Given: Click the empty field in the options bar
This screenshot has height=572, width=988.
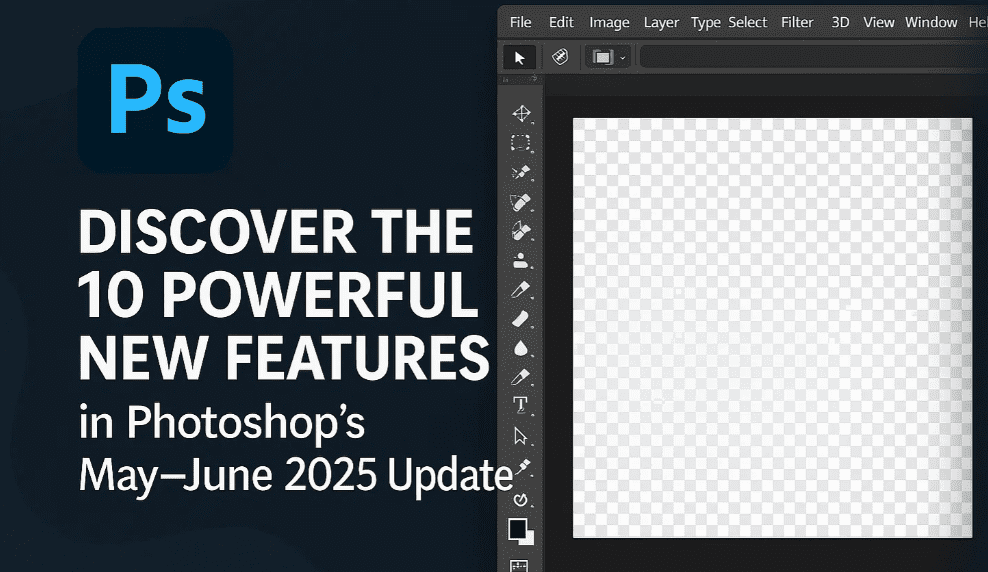Looking at the screenshot, I should 813,57.
